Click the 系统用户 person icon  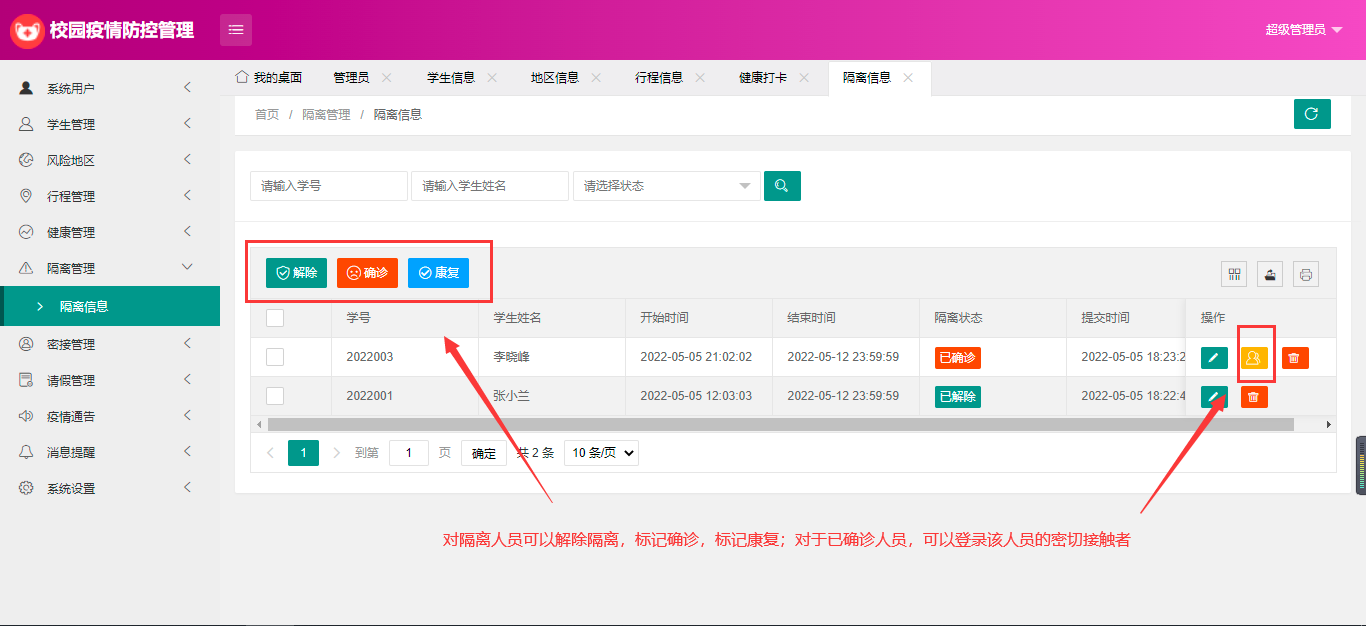(x=26, y=88)
